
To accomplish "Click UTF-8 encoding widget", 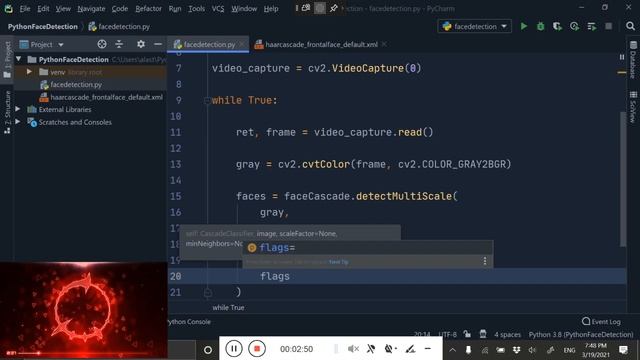I will click(447, 334).
